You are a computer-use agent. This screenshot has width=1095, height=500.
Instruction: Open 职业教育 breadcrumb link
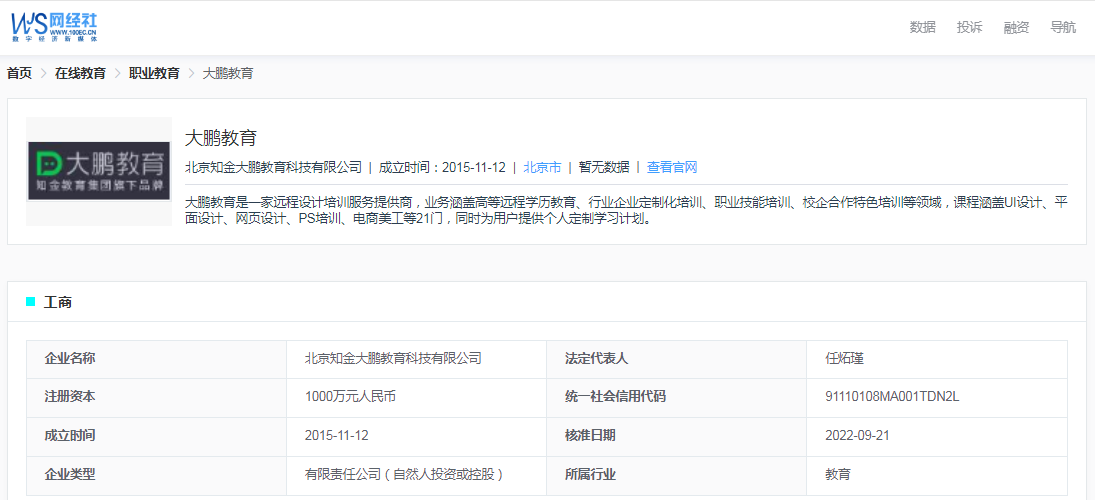[x=154, y=73]
